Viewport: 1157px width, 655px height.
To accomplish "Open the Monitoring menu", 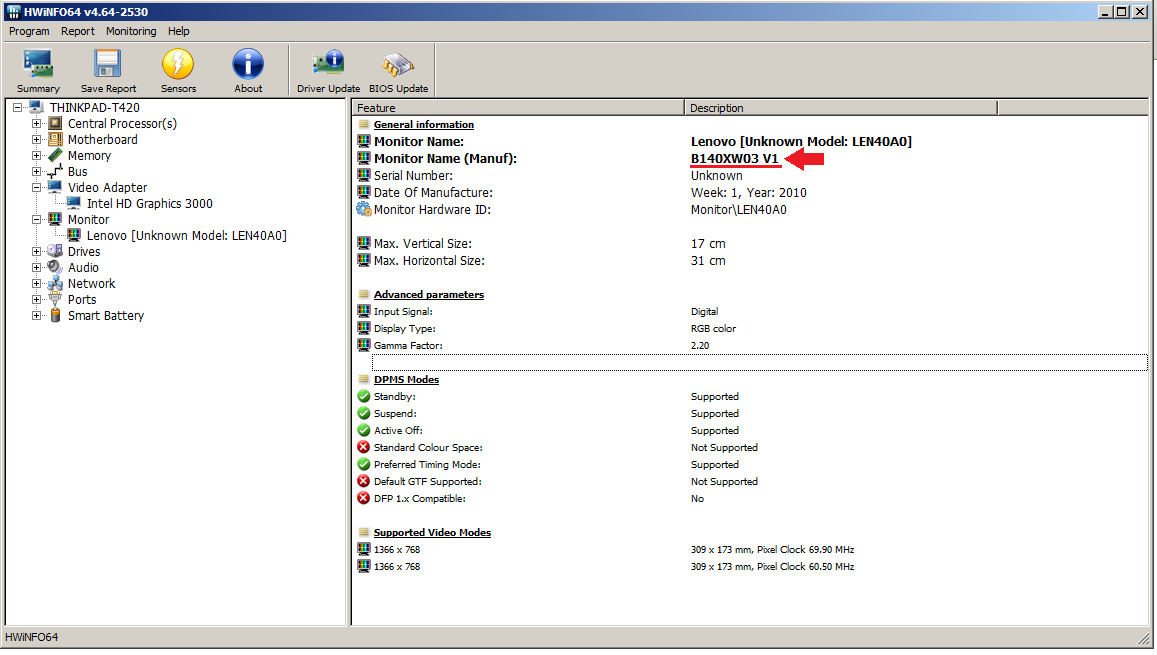I will [131, 31].
